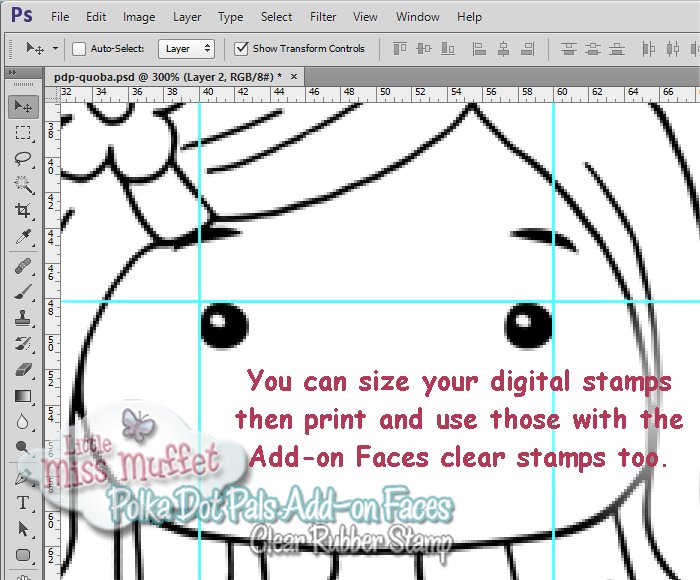The image size is (700, 580).
Task: Enable the Auto-Select checkbox
Action: pos(80,48)
